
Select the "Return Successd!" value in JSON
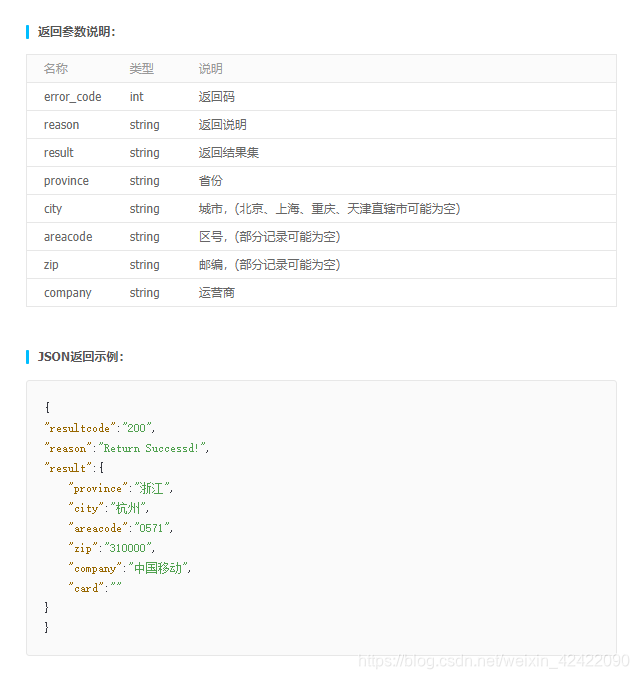152,448
